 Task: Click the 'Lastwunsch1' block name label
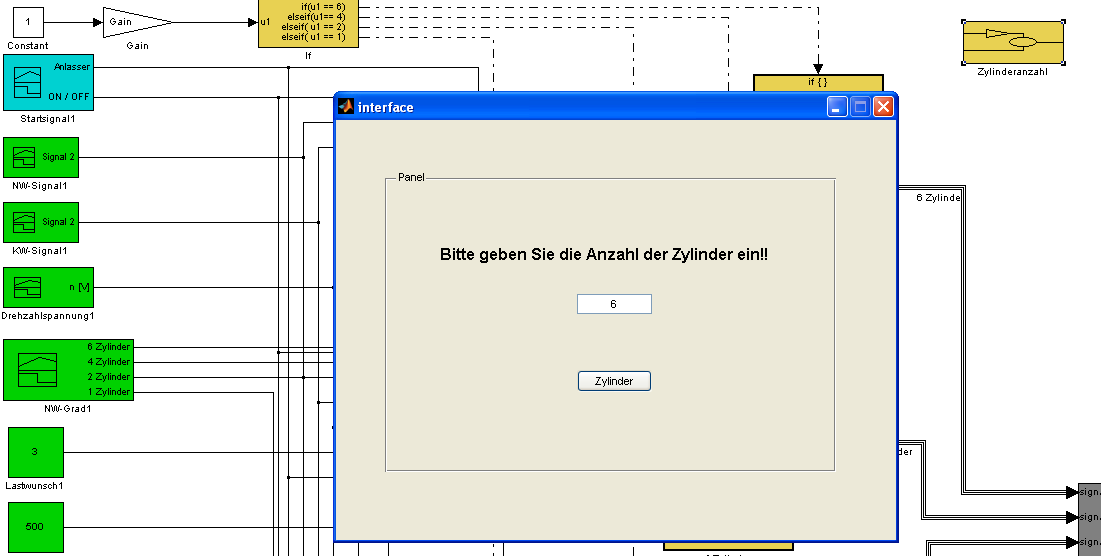click(34, 485)
